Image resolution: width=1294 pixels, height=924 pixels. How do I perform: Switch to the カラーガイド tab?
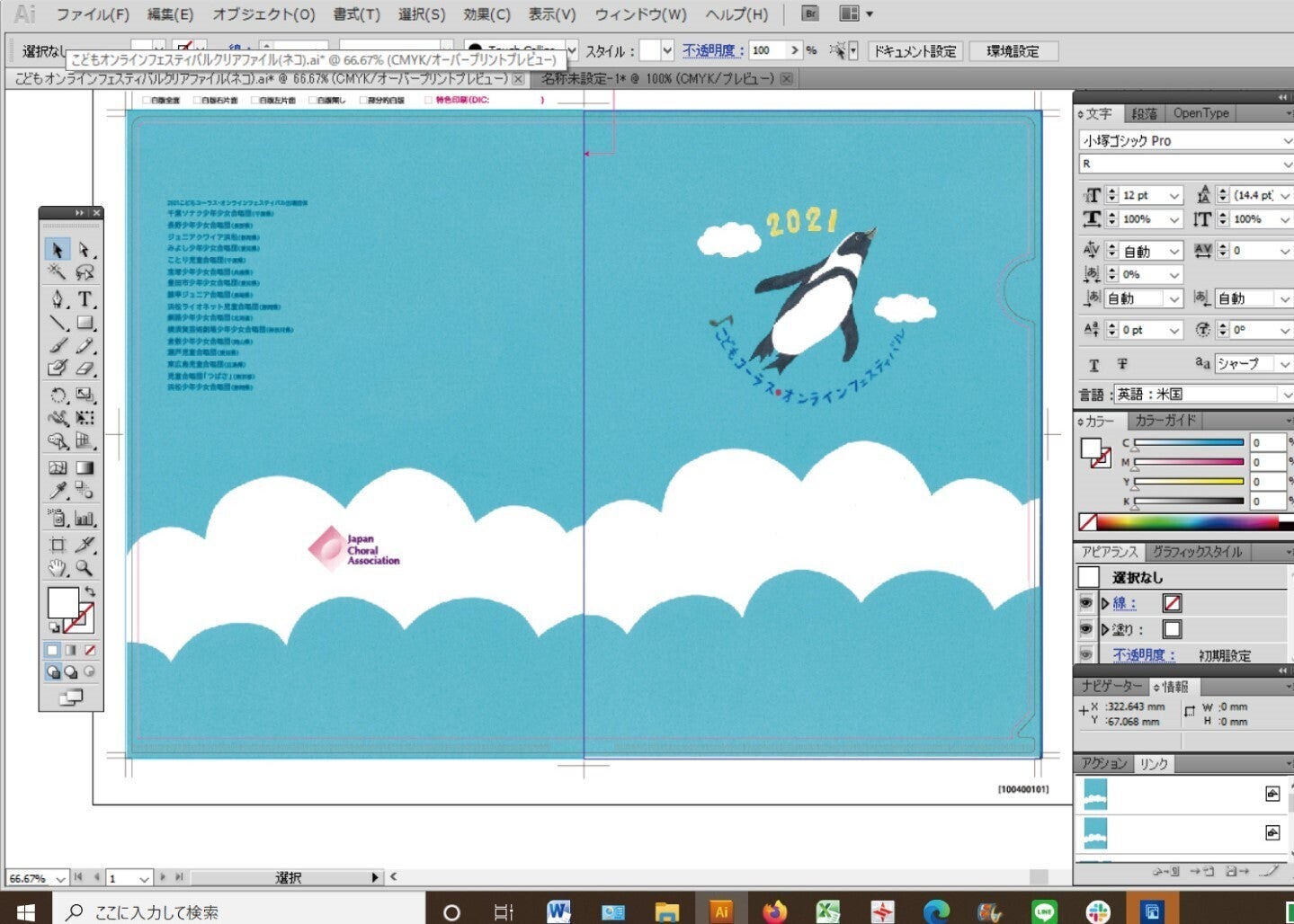(1165, 420)
